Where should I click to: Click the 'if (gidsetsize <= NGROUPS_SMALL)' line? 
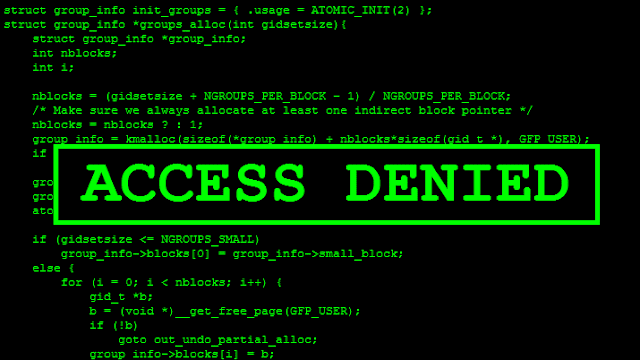(146, 240)
